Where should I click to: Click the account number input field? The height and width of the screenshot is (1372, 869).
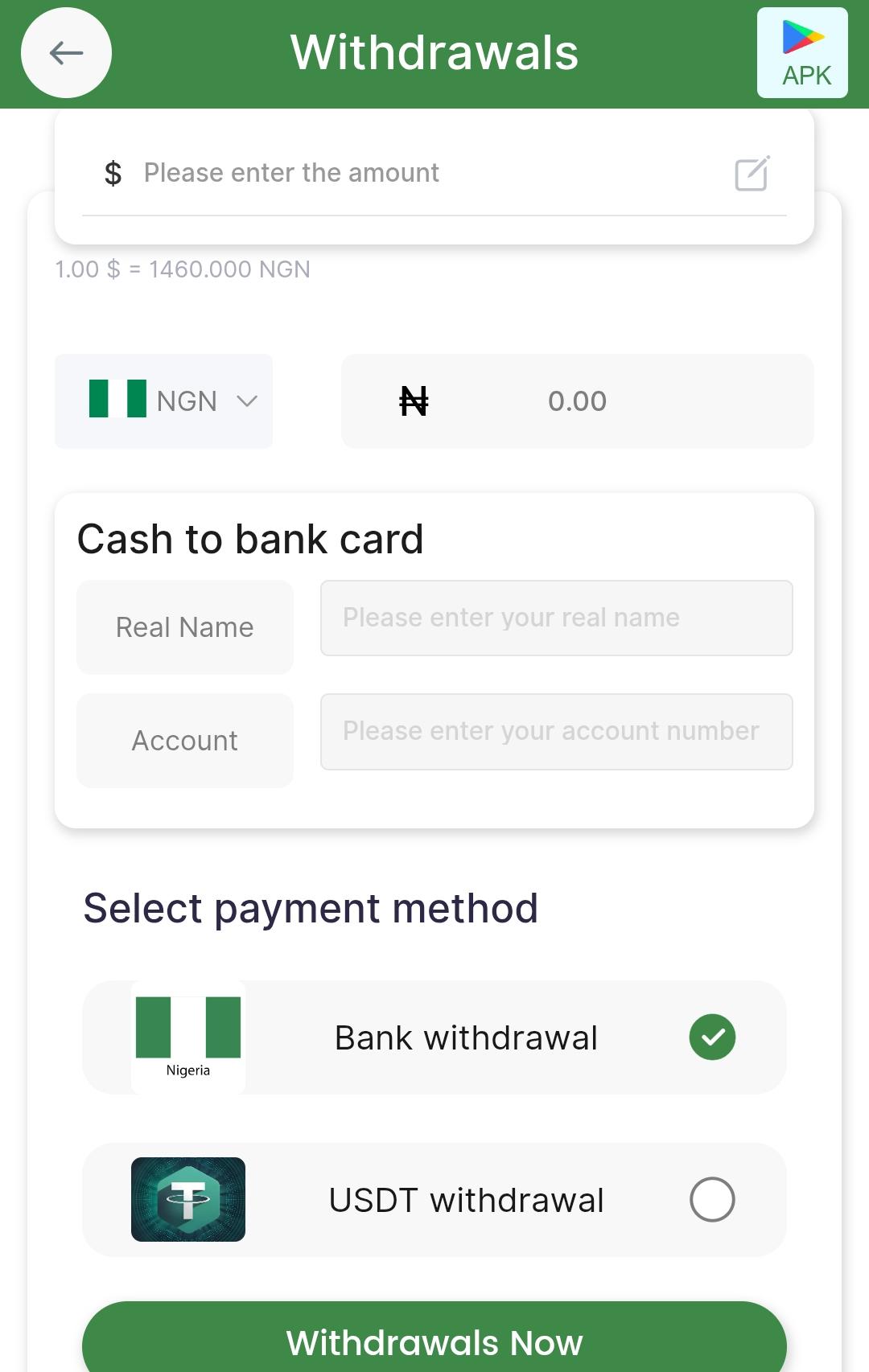tap(557, 731)
